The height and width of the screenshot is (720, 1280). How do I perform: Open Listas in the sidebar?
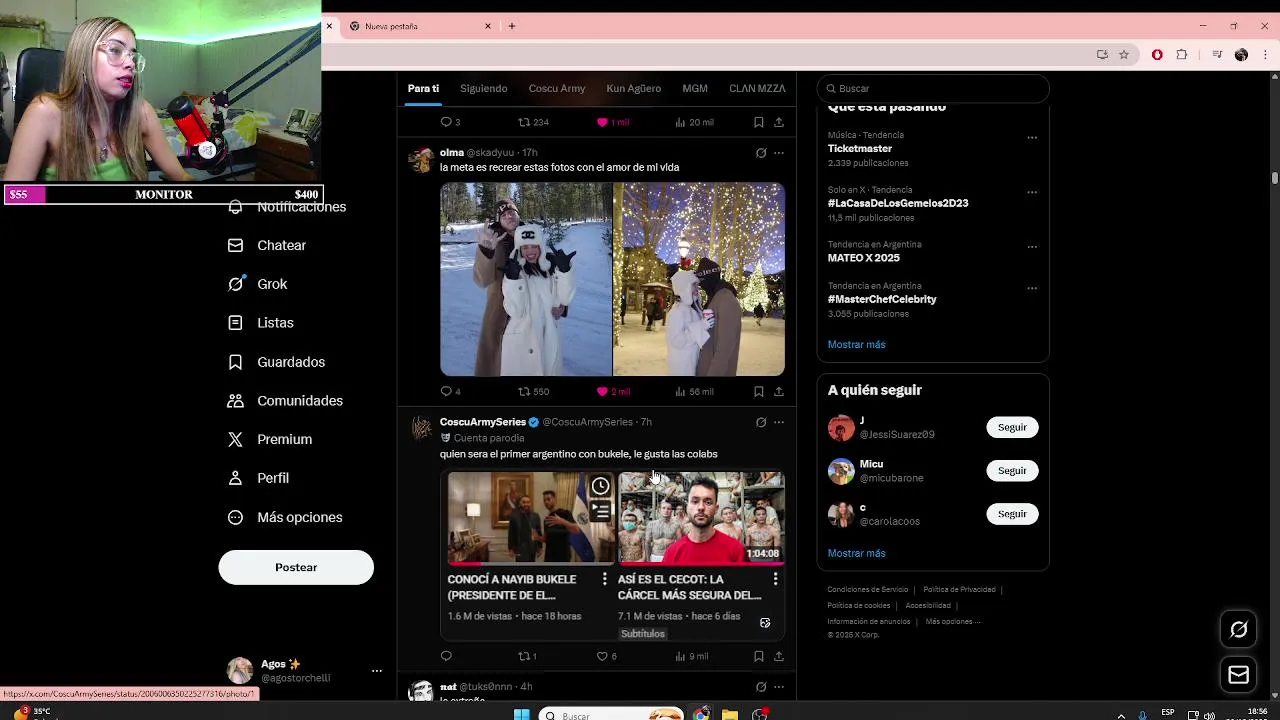260,323
